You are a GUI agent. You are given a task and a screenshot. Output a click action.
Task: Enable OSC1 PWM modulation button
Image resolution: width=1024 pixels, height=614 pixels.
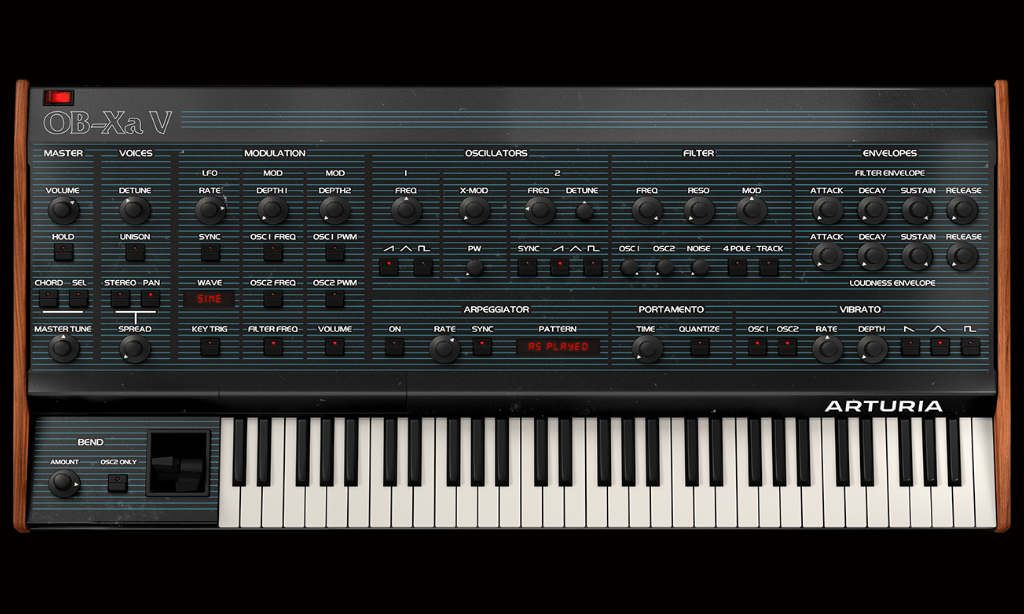(x=334, y=253)
